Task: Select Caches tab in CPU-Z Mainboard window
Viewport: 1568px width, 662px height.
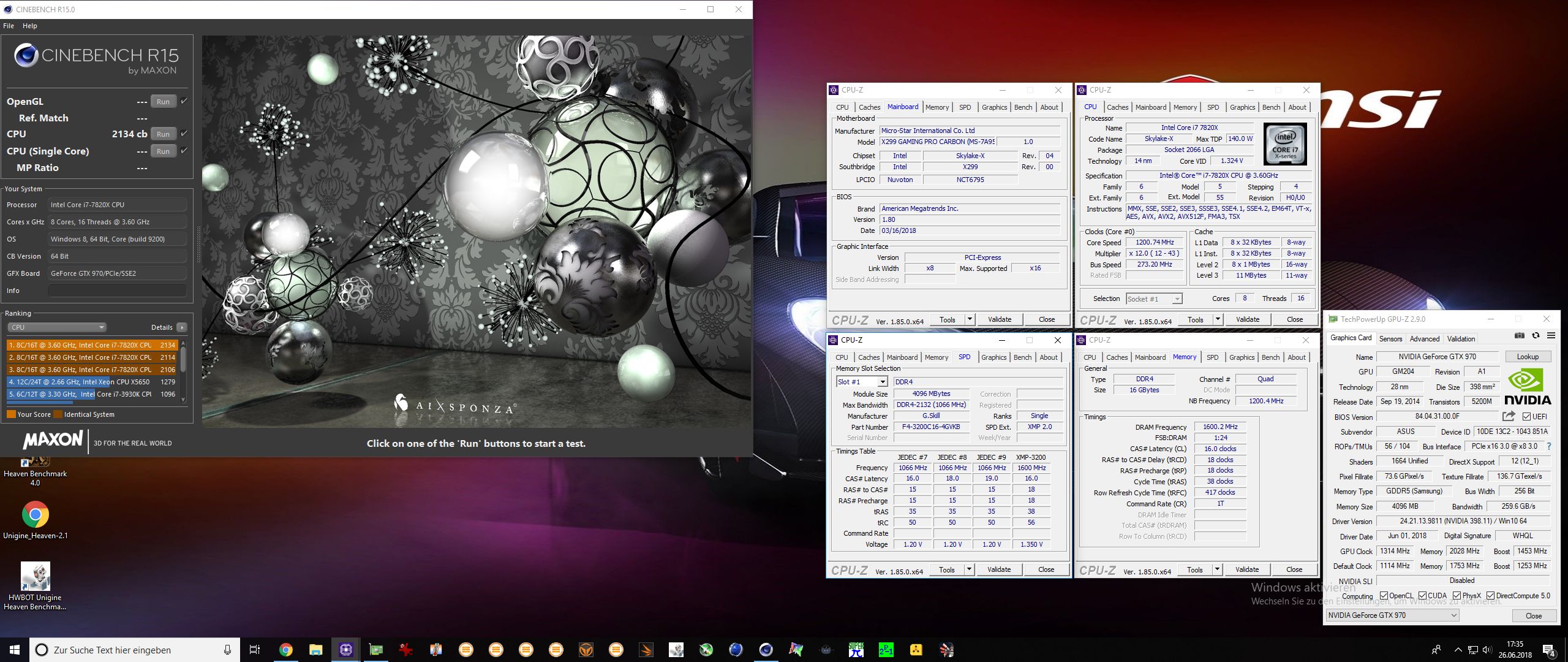Action: pyautogui.click(x=869, y=107)
